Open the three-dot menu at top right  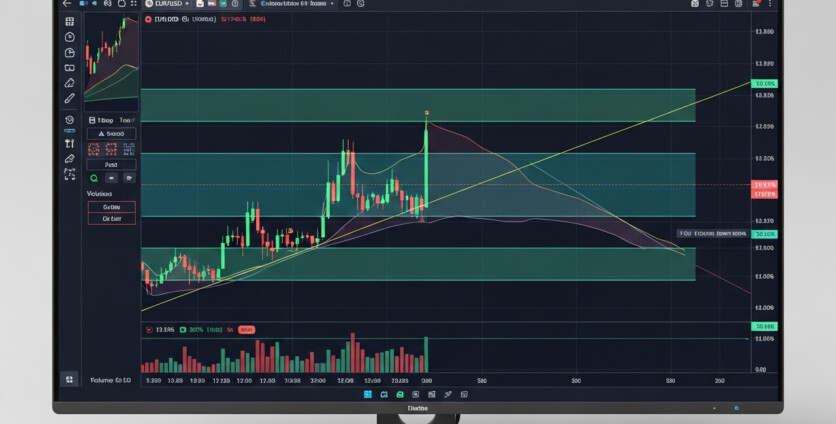(x=769, y=3)
